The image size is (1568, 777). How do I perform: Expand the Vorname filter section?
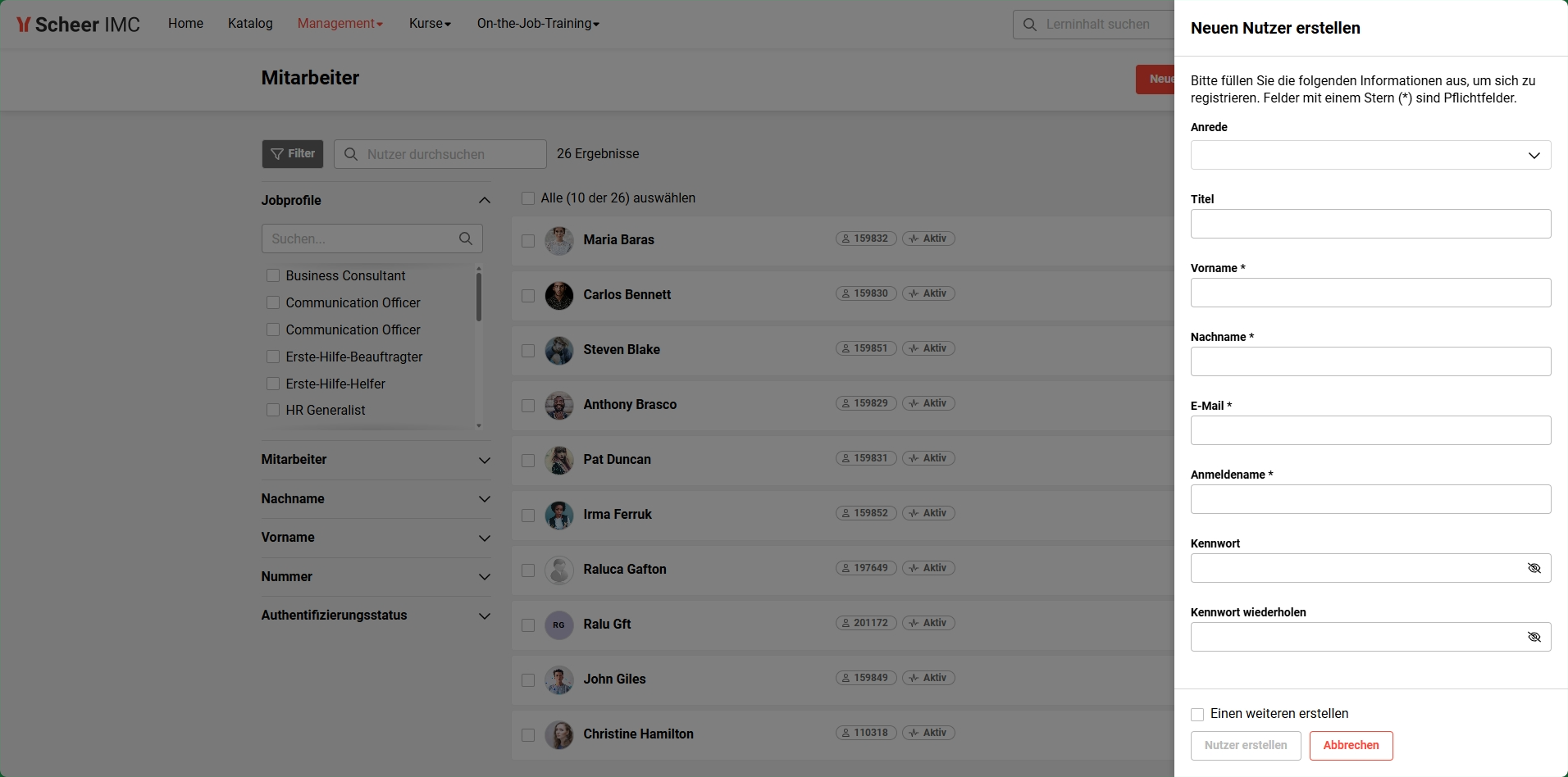pos(485,538)
